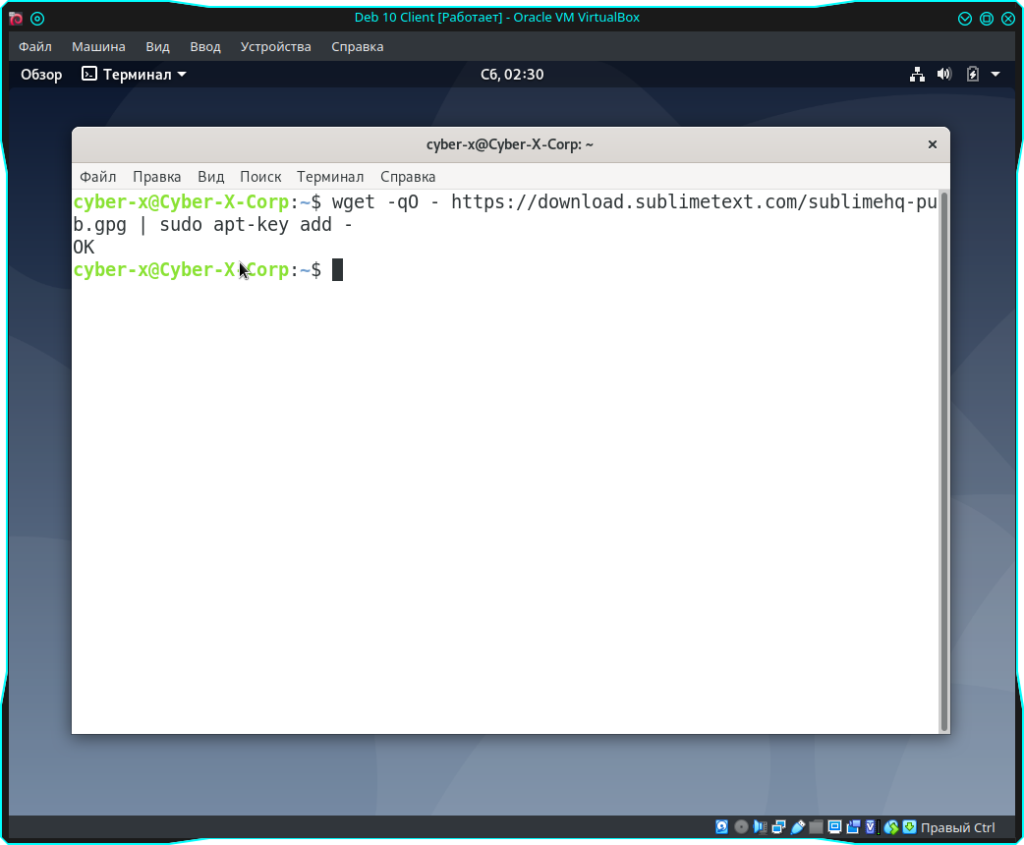The height and width of the screenshot is (845, 1024).
Task: Click the VirtualBox hard disk activity icon
Action: pos(721,827)
